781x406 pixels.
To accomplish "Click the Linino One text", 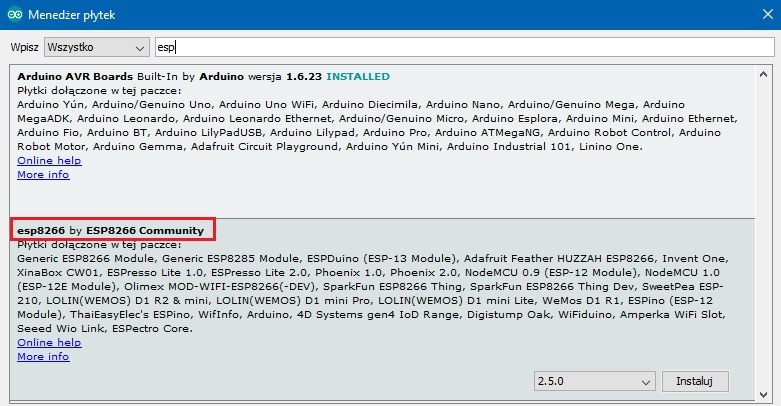I will coord(610,146).
